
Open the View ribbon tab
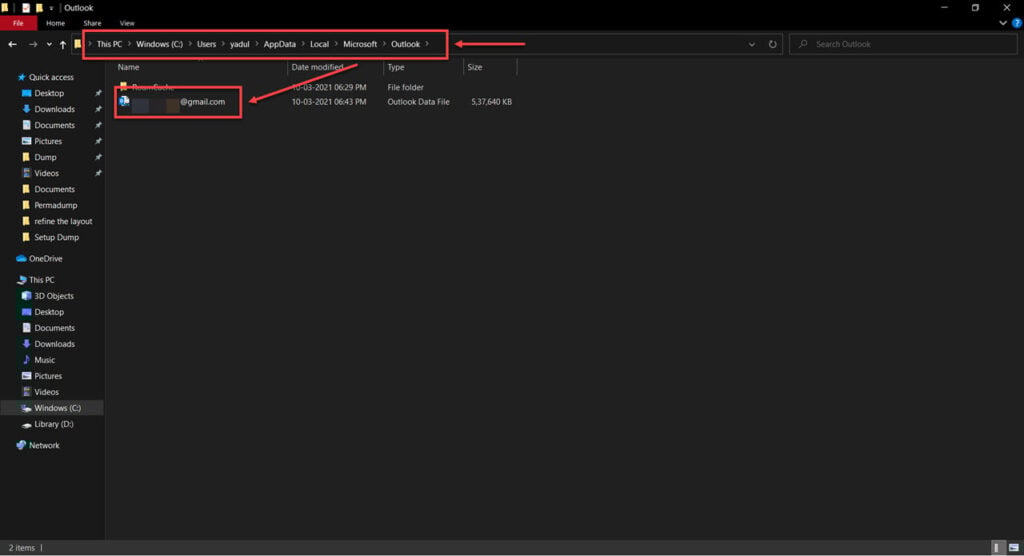tap(127, 23)
